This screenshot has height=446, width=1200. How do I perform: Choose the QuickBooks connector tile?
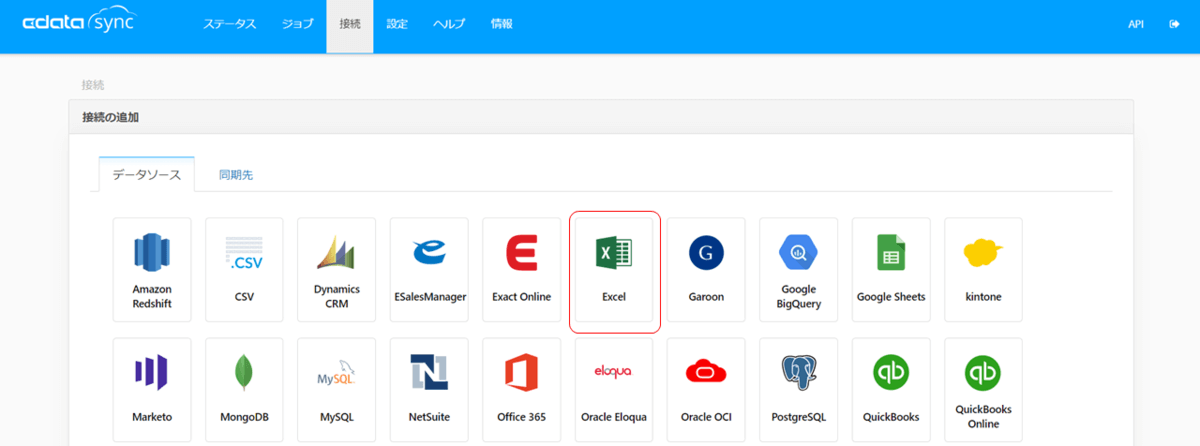point(891,390)
